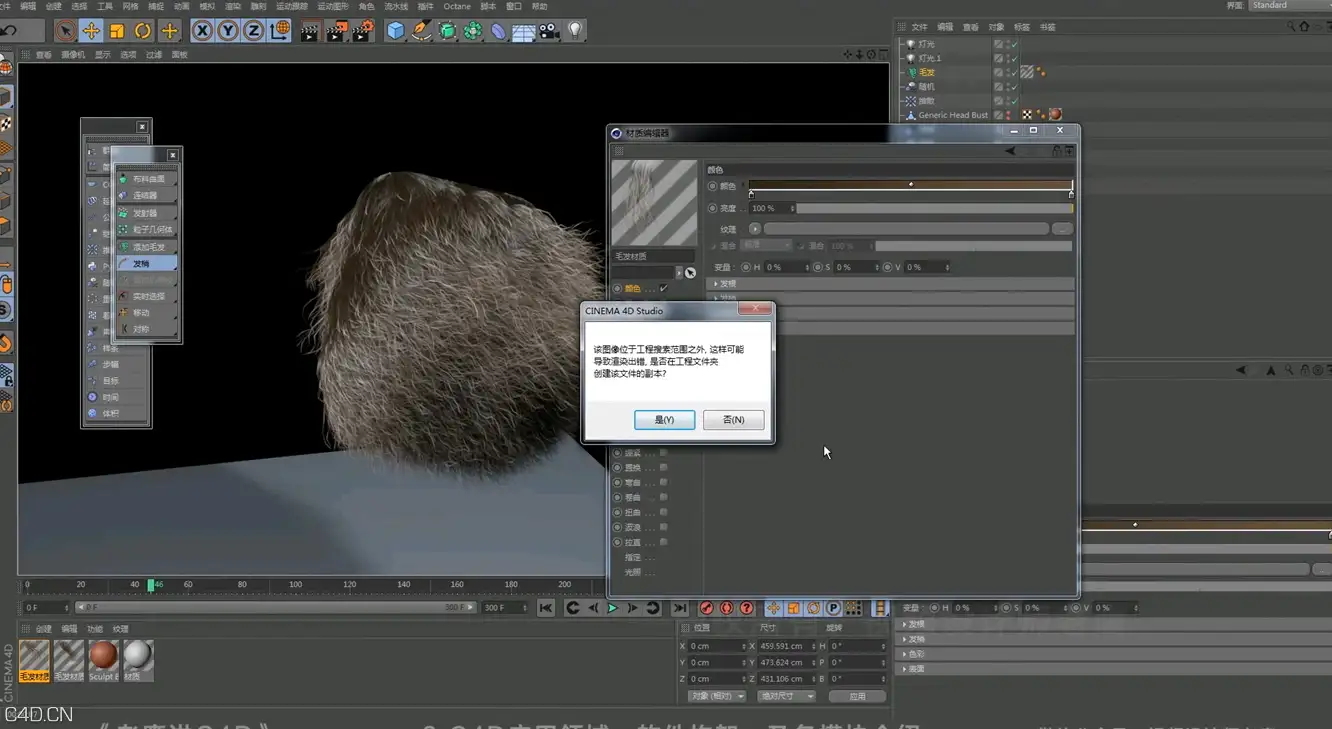Add a floor environment object
Viewport: 1332px width, 729px height.
point(524,31)
